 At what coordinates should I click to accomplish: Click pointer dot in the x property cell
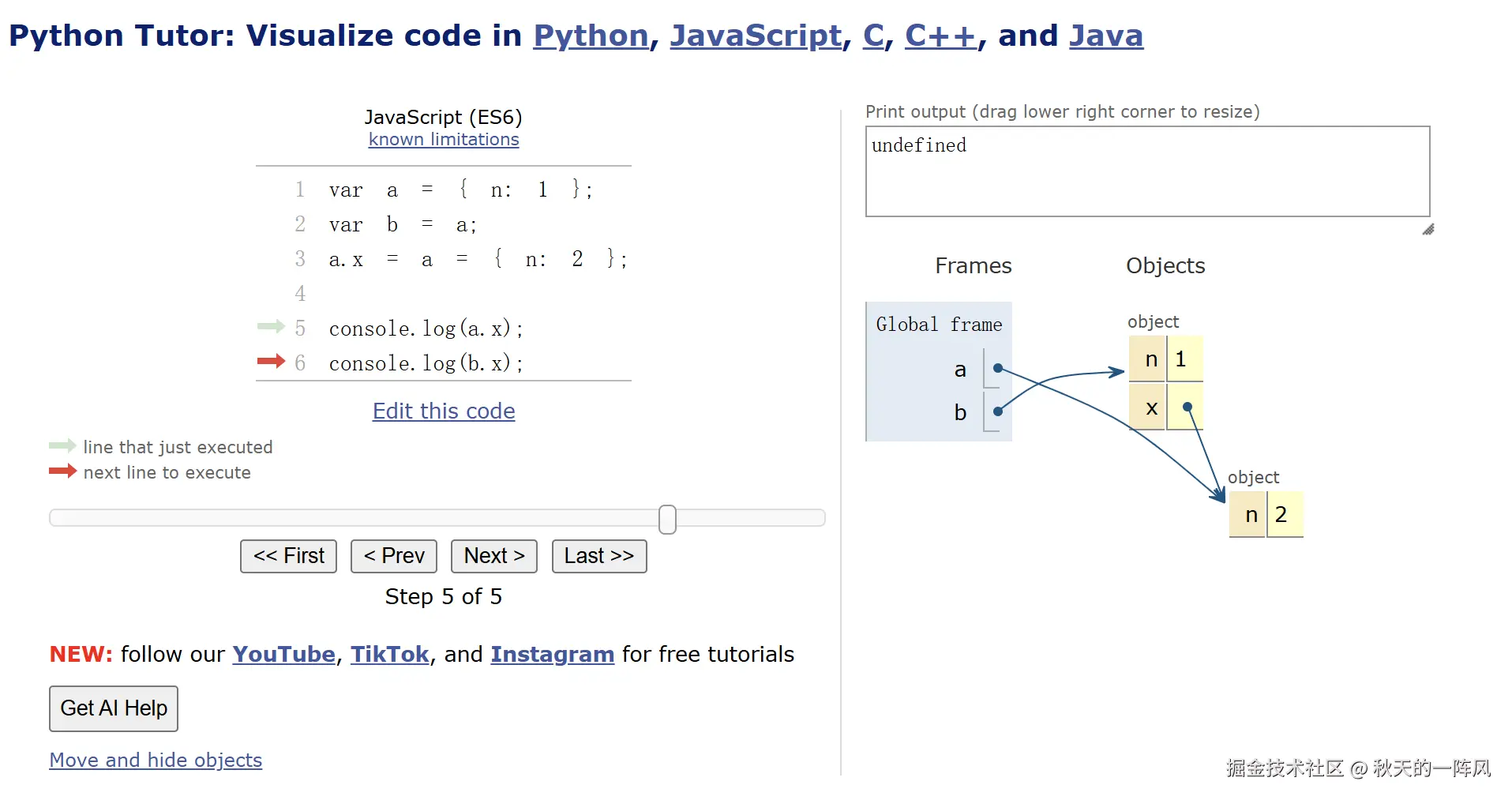pyautogui.click(x=1187, y=407)
